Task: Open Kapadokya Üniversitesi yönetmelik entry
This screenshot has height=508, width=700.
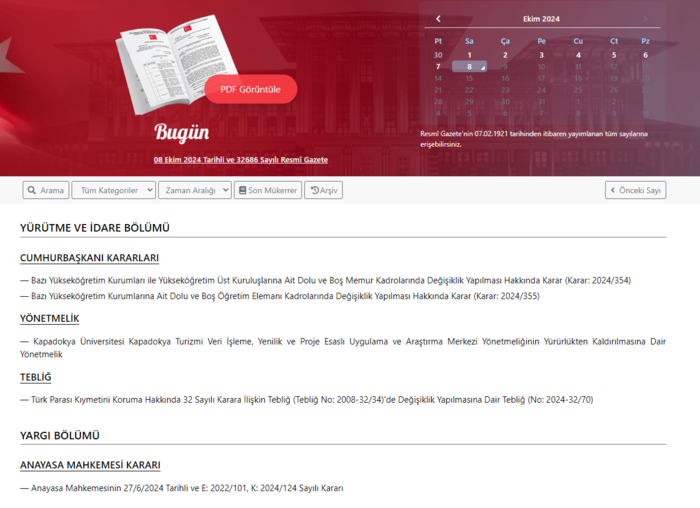Action: [343, 348]
